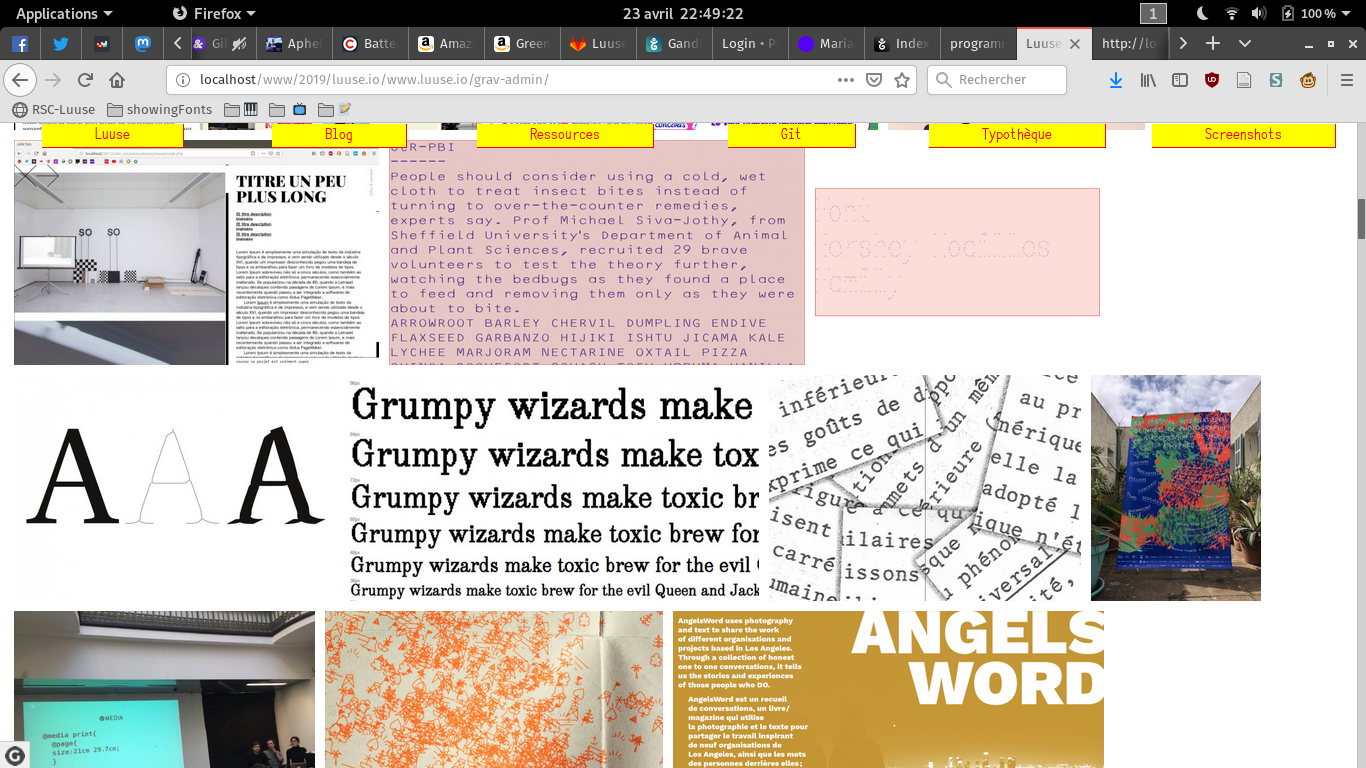Reload the current page
The height and width of the screenshot is (768, 1366).
point(85,80)
